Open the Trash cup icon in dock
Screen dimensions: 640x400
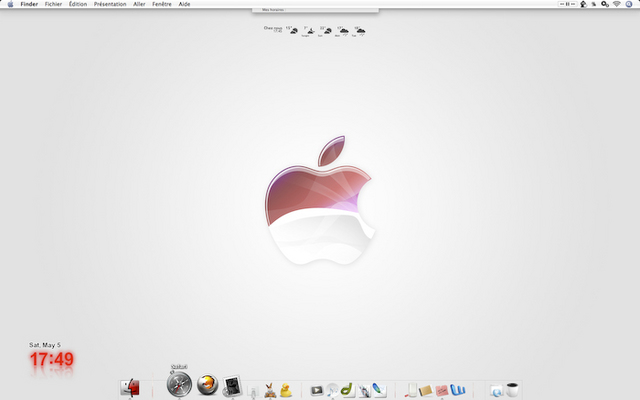click(x=512, y=390)
